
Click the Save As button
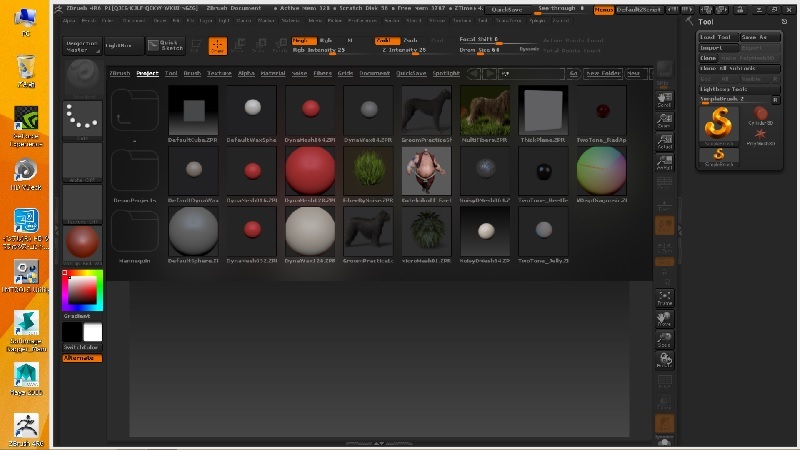click(760, 37)
